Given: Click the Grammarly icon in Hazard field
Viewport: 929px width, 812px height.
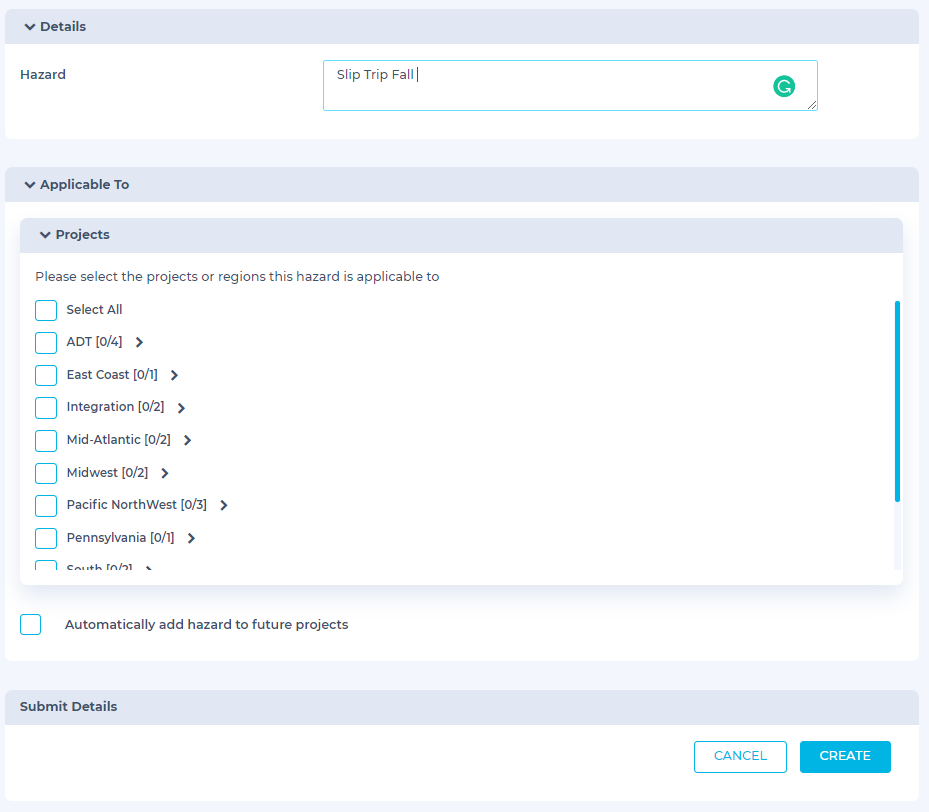Looking at the screenshot, I should pyautogui.click(x=784, y=87).
